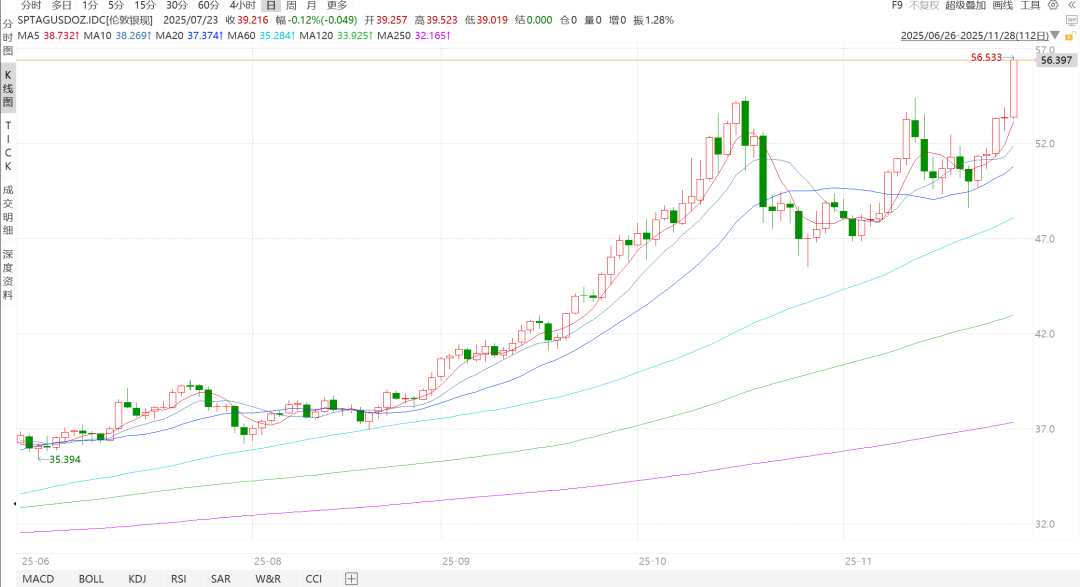Select the daily 日 timeframe
The image size is (1080, 587).
coord(271,6)
